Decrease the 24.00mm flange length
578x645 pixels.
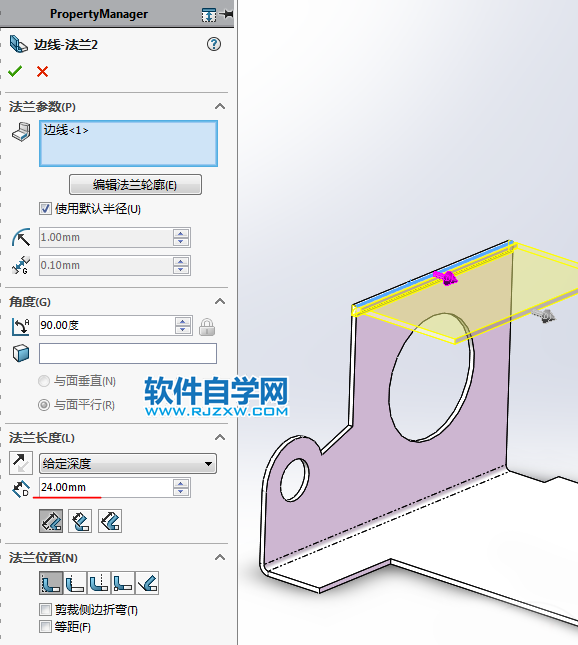tap(181, 492)
